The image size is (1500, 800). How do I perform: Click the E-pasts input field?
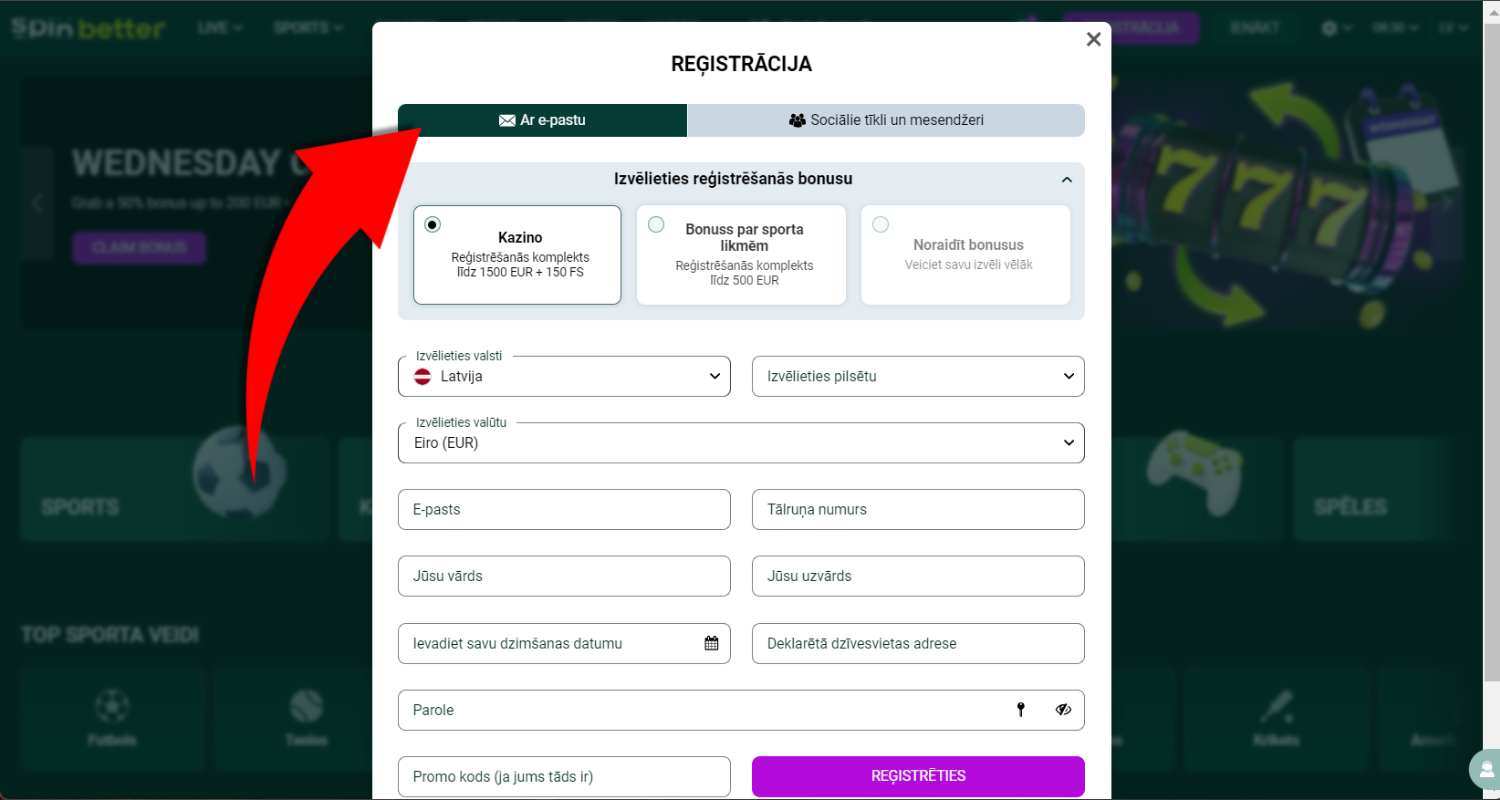(564, 509)
